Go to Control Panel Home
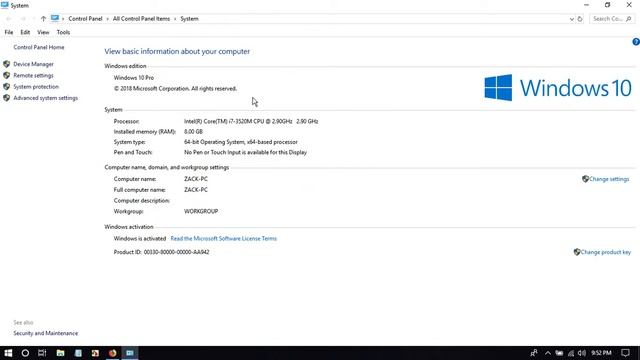 pyautogui.click(x=39, y=47)
